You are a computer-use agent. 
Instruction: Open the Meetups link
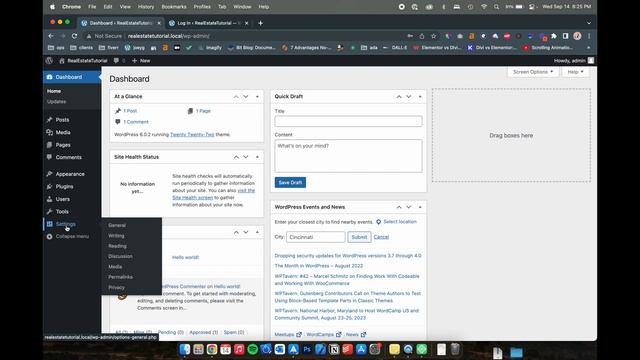(288, 334)
